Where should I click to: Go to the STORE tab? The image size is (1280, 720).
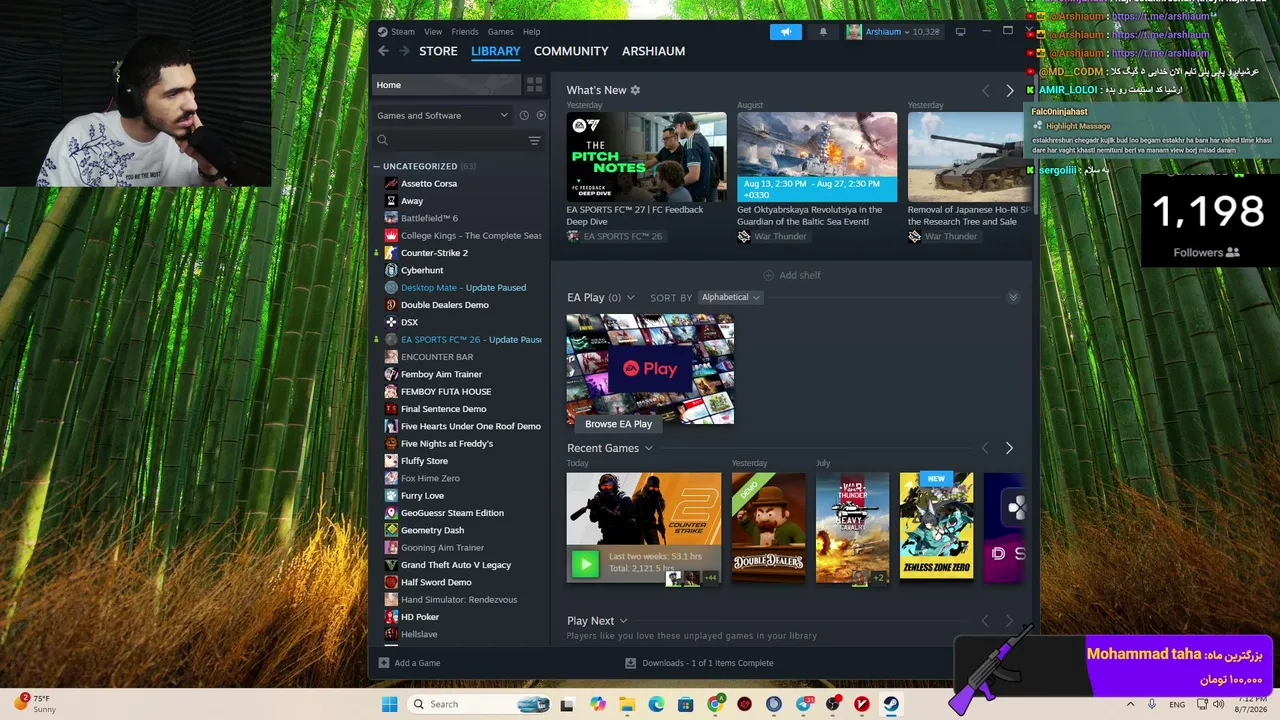pyautogui.click(x=438, y=51)
